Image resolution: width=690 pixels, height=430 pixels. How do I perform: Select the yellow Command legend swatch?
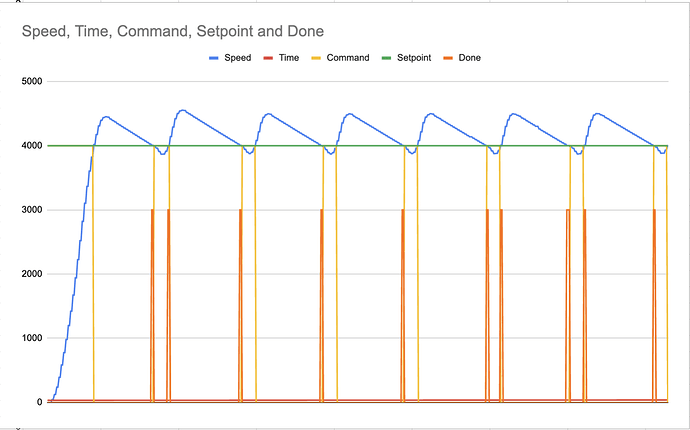(x=316, y=58)
